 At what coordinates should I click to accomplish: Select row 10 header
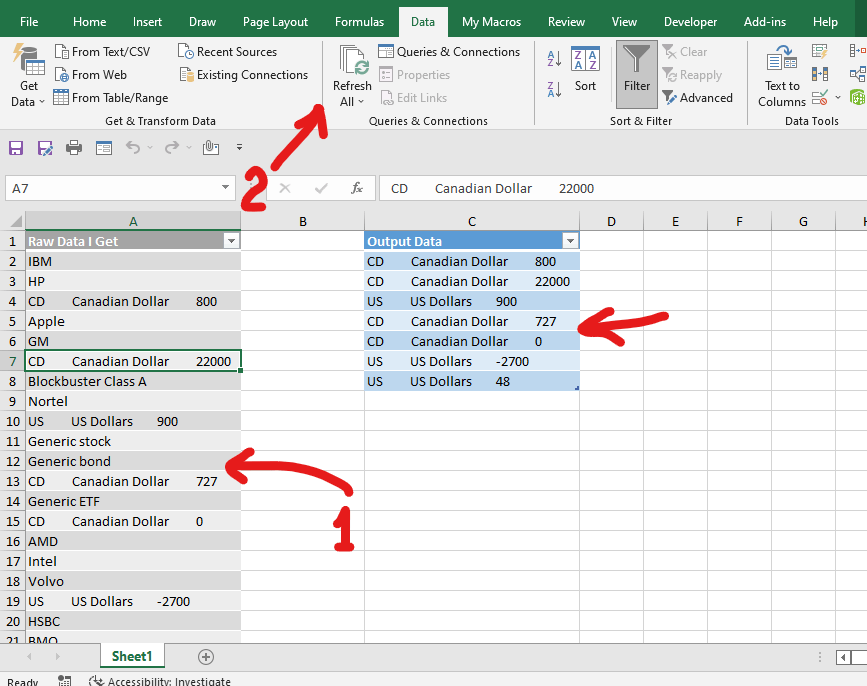[13, 421]
